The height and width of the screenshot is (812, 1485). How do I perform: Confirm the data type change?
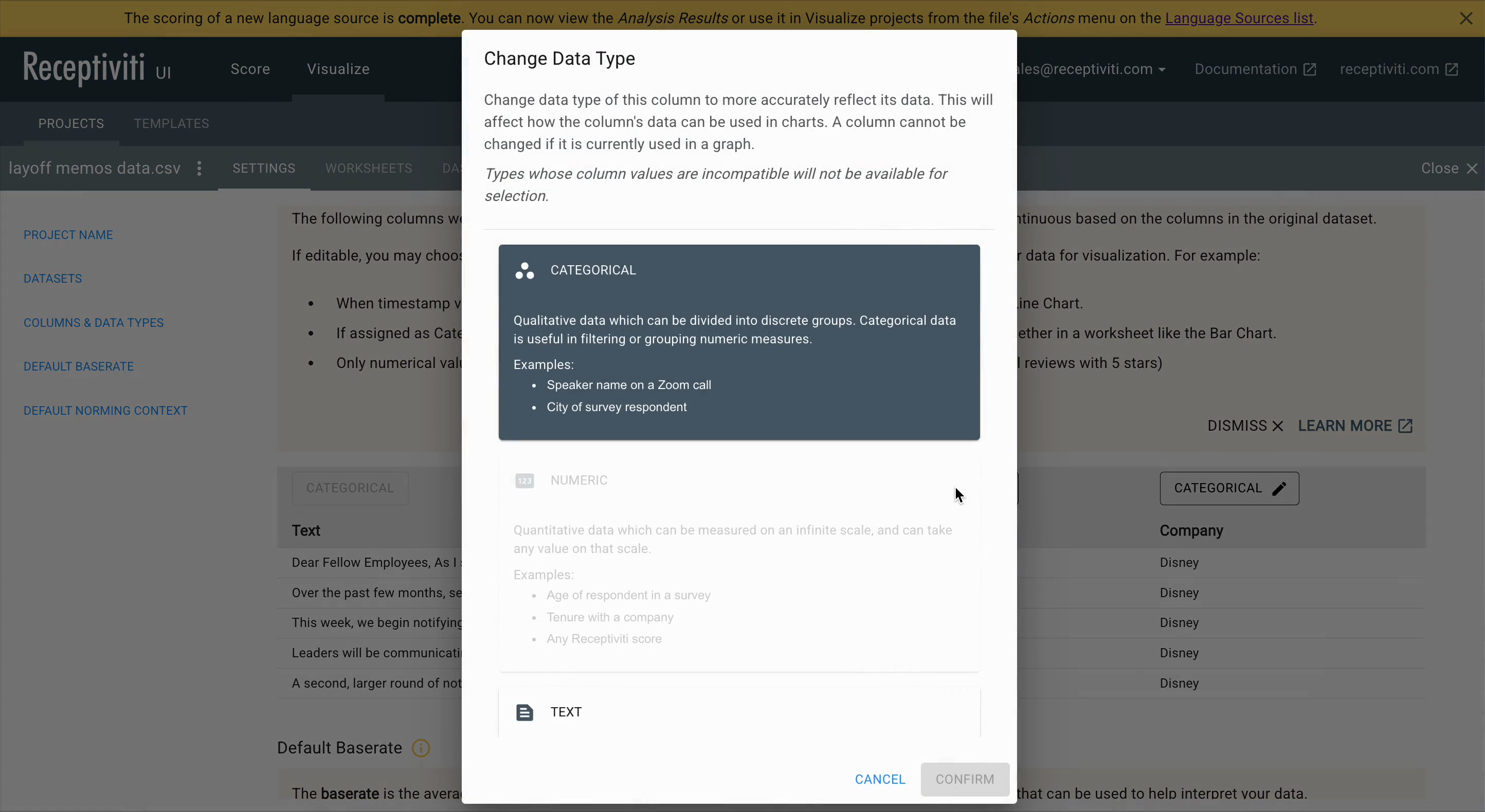965,779
